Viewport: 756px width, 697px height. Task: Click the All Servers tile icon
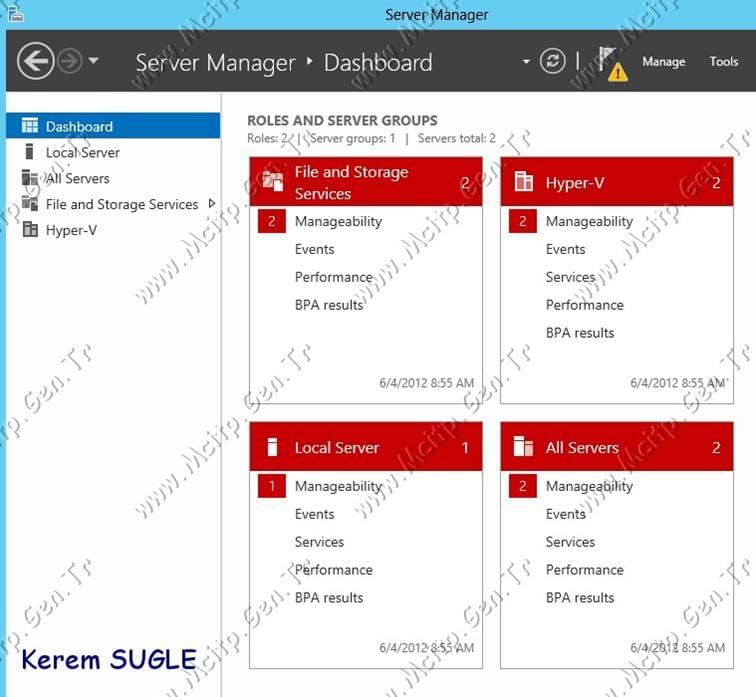point(523,446)
